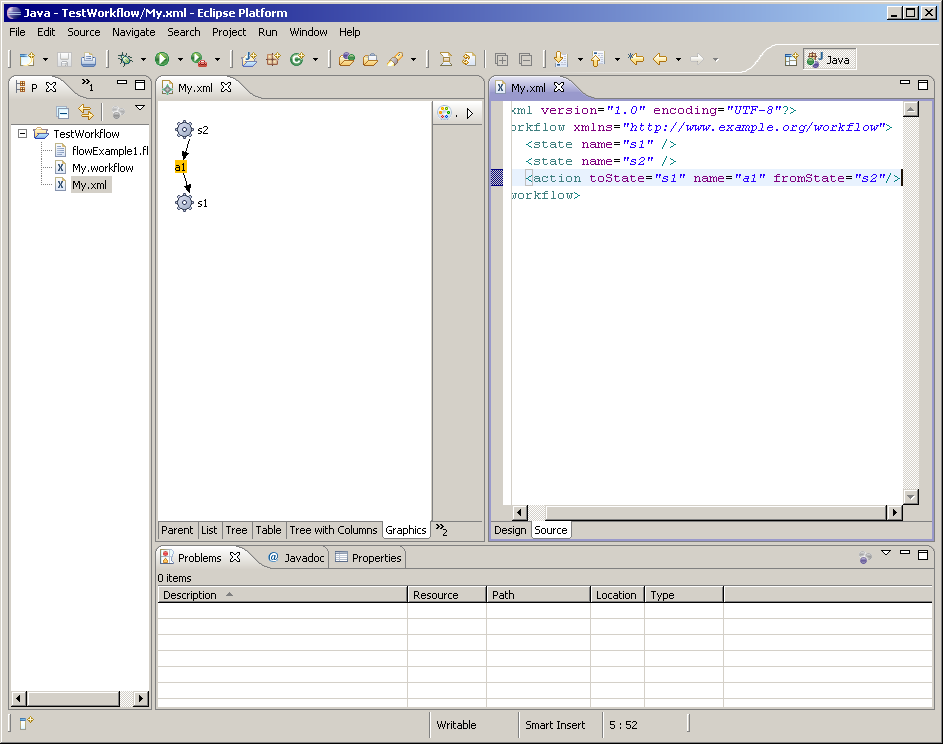The width and height of the screenshot is (943, 744).
Task: Open the dropdown arrow next to Run
Action: (x=180, y=60)
